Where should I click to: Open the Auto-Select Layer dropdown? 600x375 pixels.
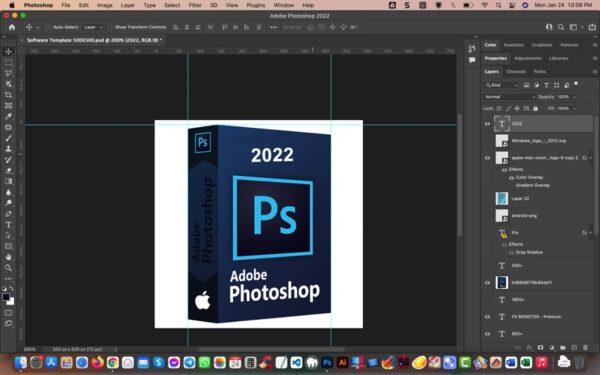click(93, 27)
